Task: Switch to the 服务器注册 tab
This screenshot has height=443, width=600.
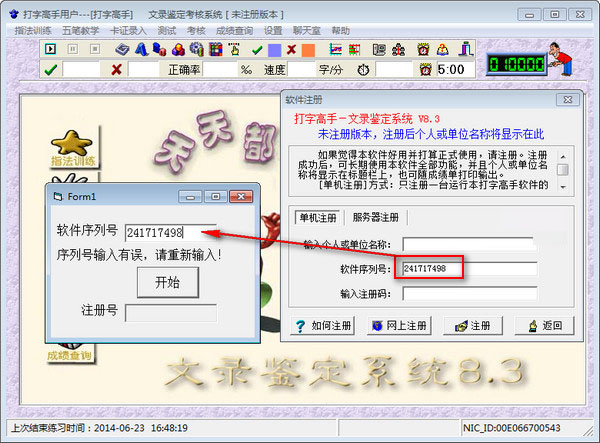Action: (375, 217)
